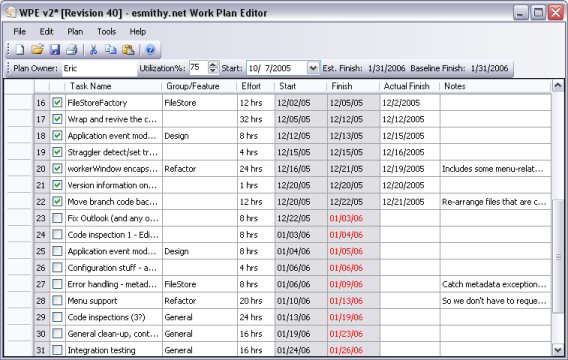The width and height of the screenshot is (568, 360).
Task: Open the Help menu
Action: click(138, 32)
